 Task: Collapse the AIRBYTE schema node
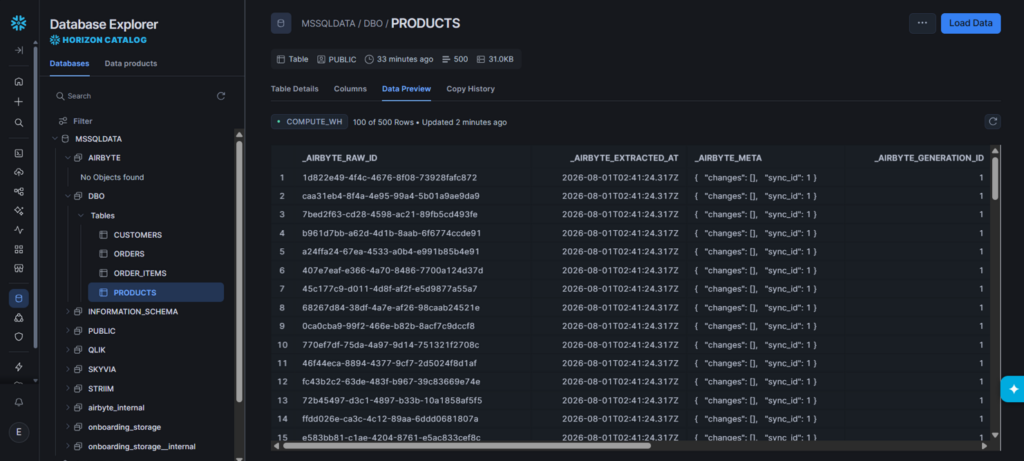67,158
